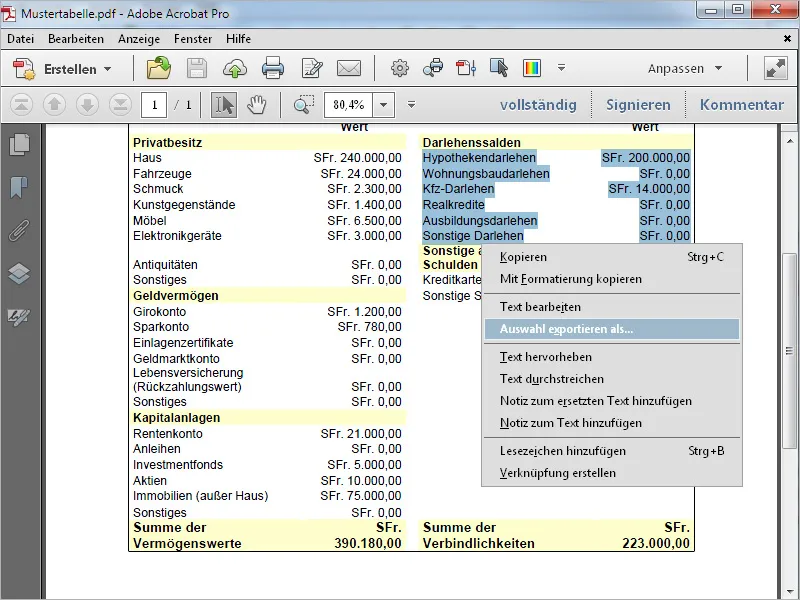The width and height of the screenshot is (800, 600).
Task: Click the vertical scrollbar thumb
Action: 789,351
